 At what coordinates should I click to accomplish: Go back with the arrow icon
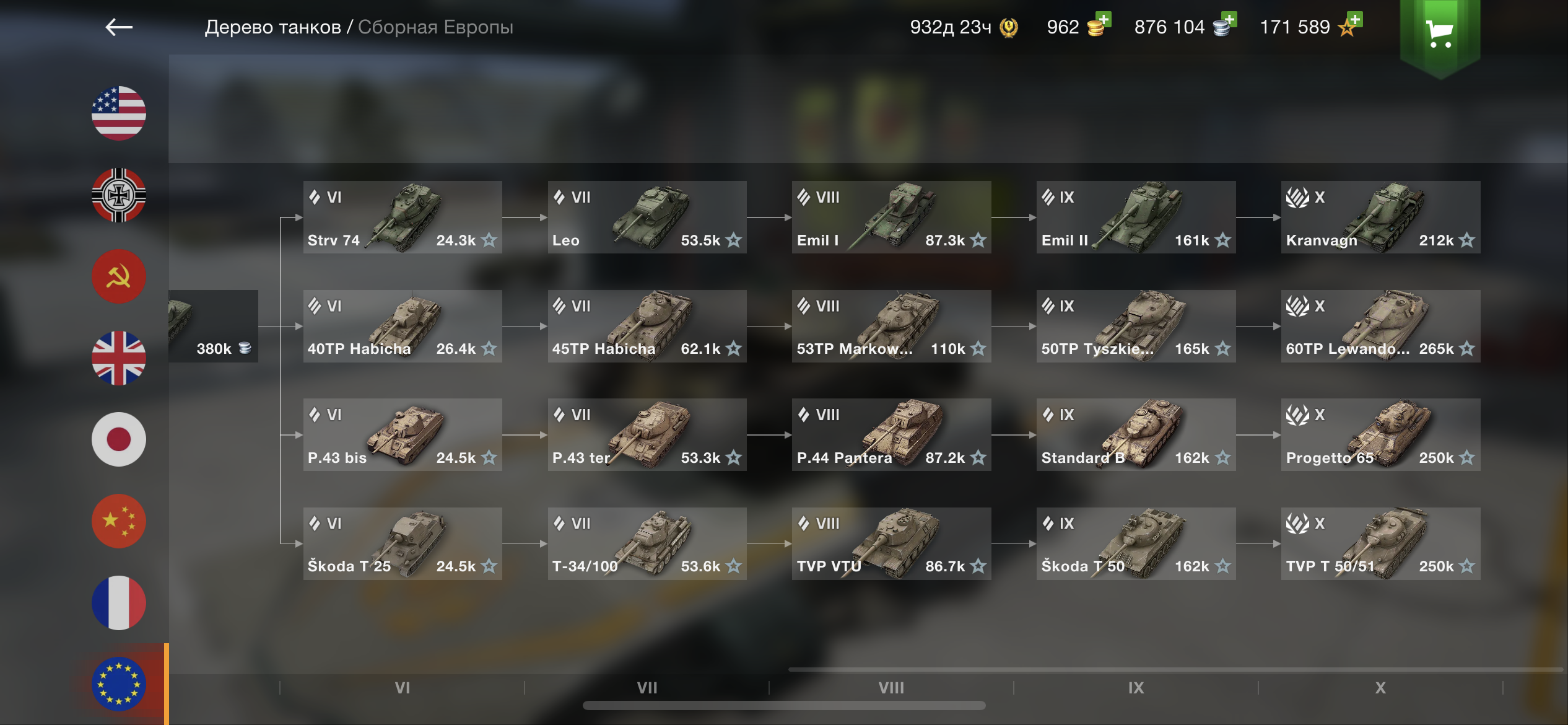coord(119,27)
